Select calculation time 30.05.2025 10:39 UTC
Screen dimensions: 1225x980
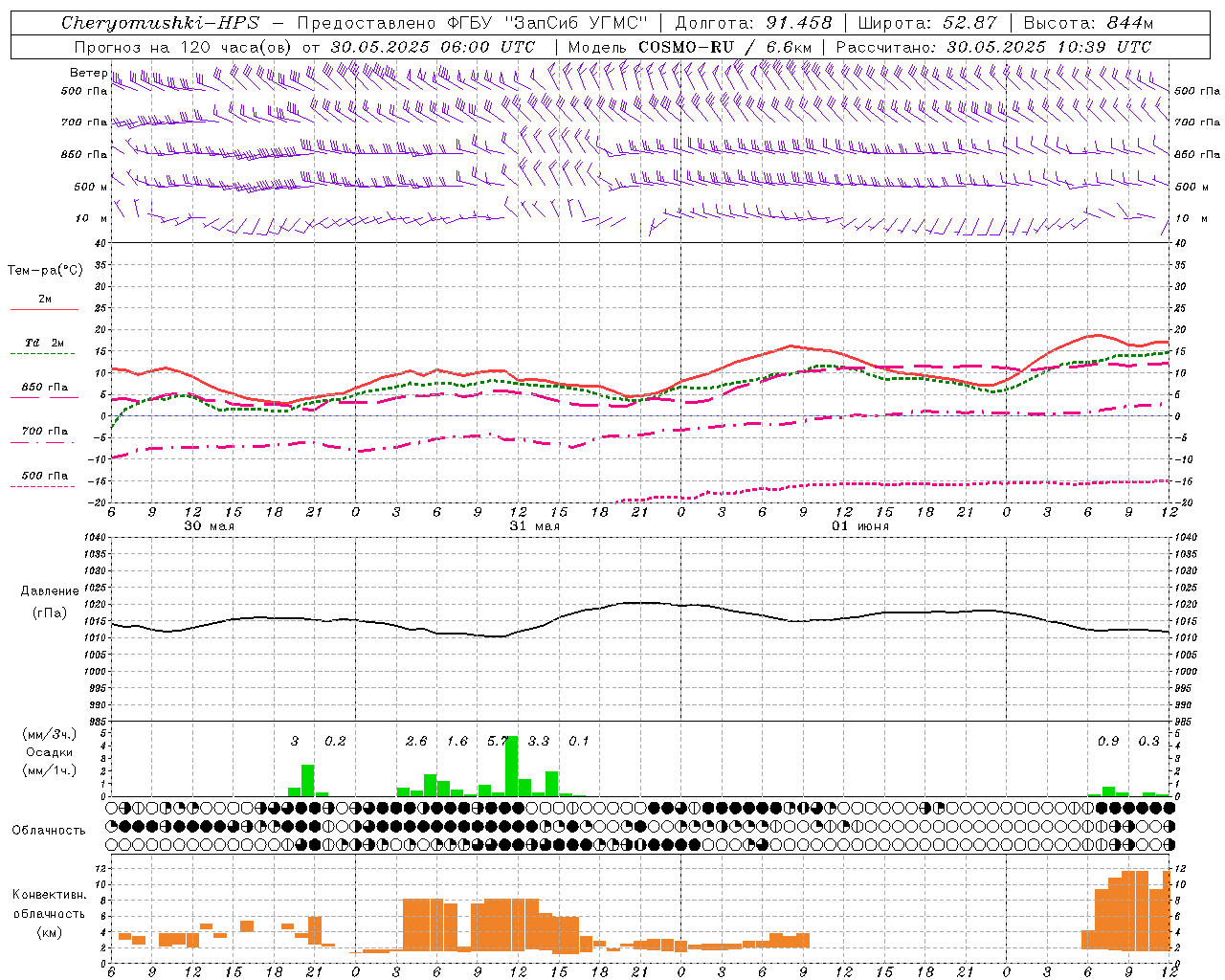click(1049, 46)
